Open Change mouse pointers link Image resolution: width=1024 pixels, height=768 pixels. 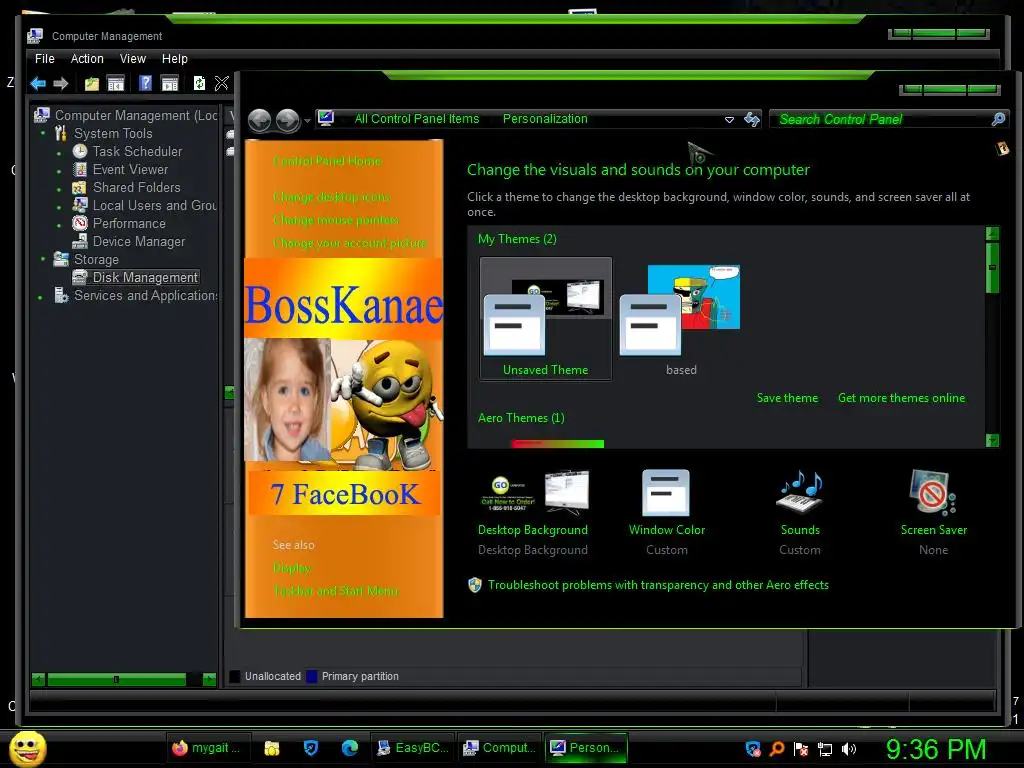336,220
